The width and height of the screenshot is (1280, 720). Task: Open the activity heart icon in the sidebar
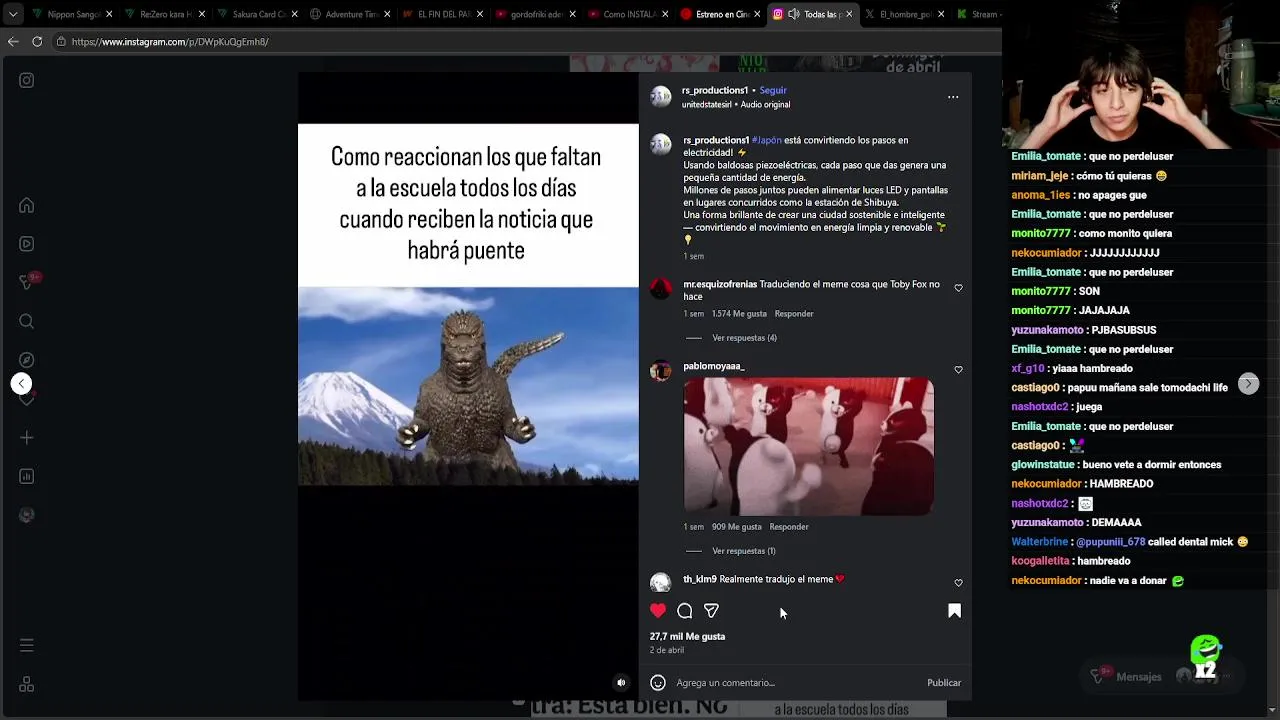(x=27, y=399)
